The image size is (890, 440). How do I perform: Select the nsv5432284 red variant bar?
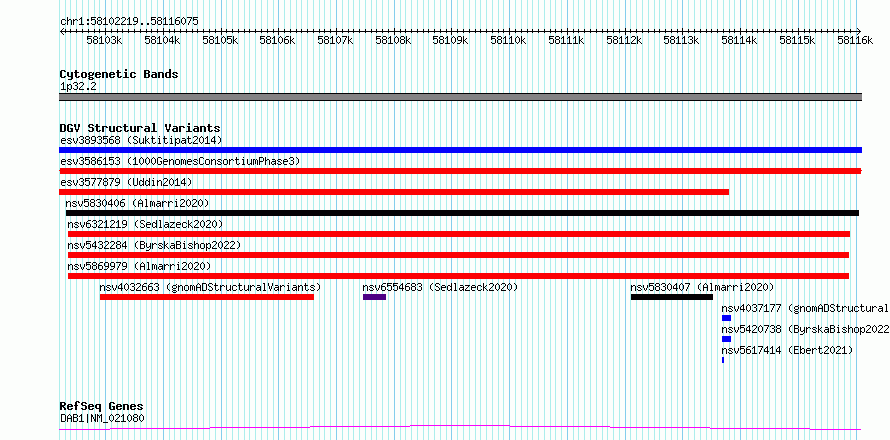(459, 255)
